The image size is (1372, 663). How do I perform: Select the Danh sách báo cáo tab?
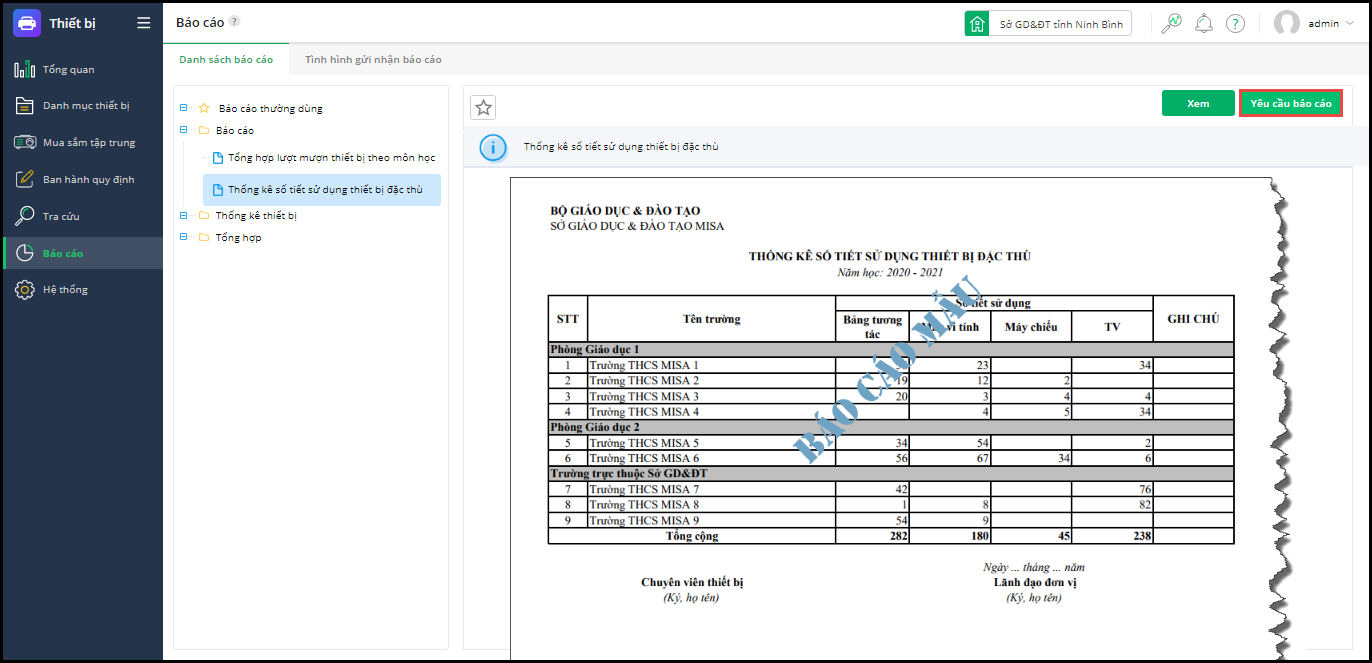[226, 60]
